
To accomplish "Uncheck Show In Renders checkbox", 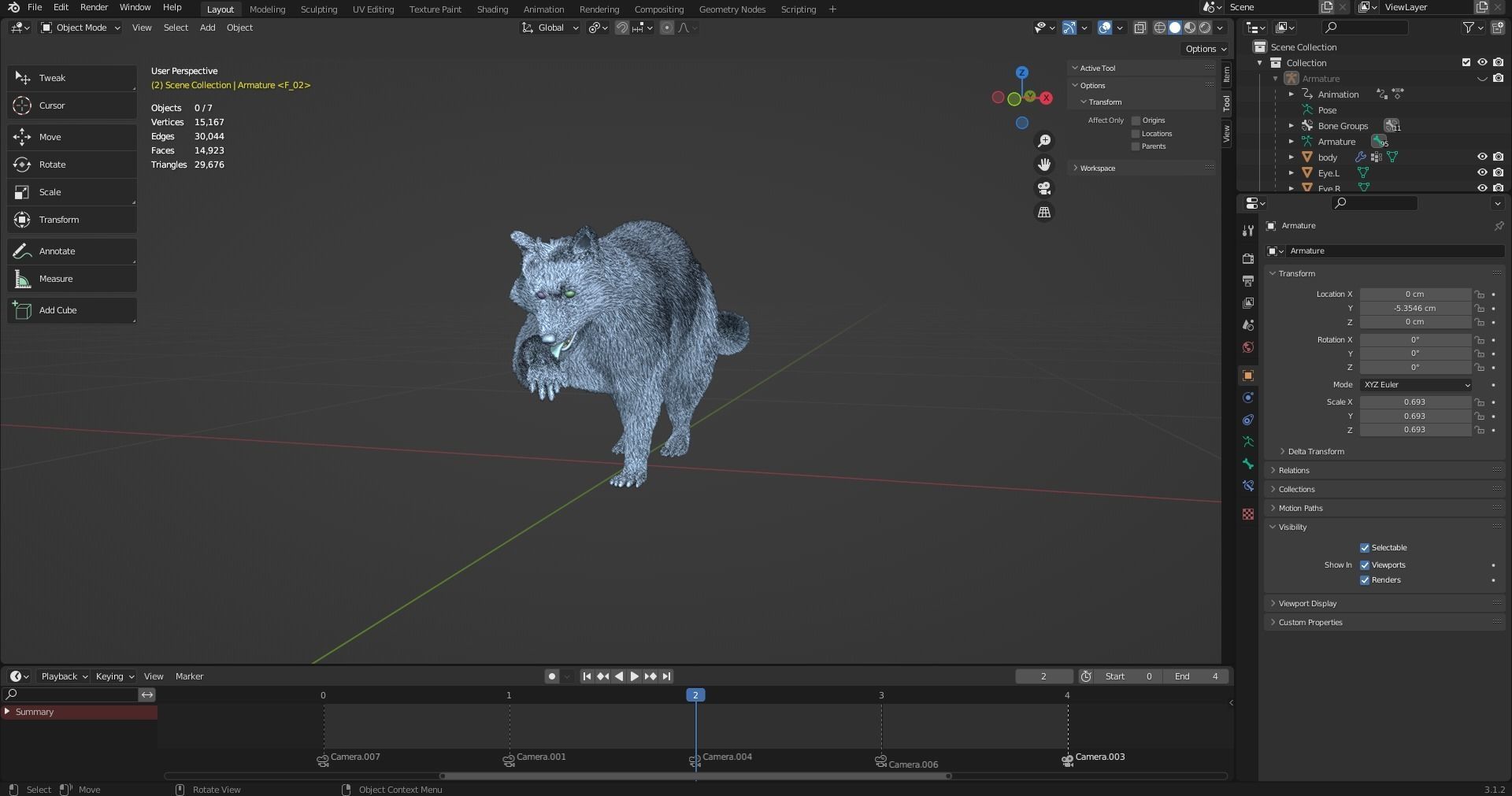I will 1365,580.
